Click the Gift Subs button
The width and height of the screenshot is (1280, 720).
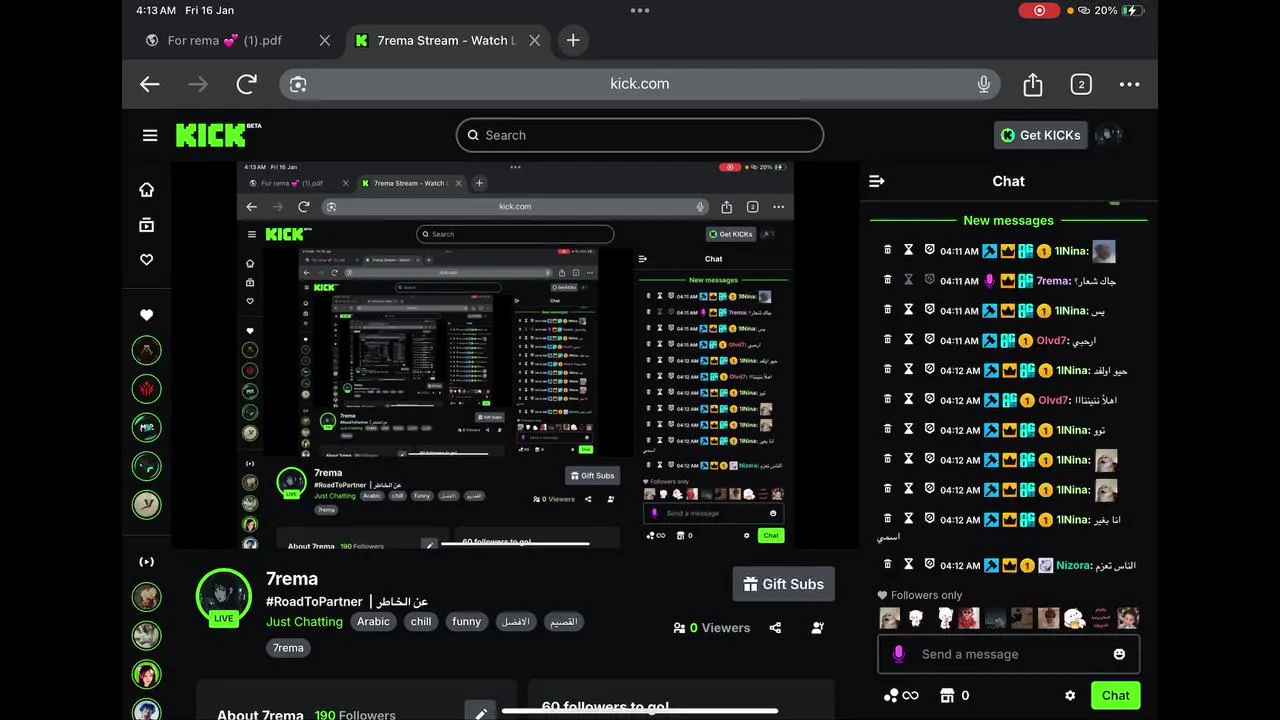coord(783,584)
